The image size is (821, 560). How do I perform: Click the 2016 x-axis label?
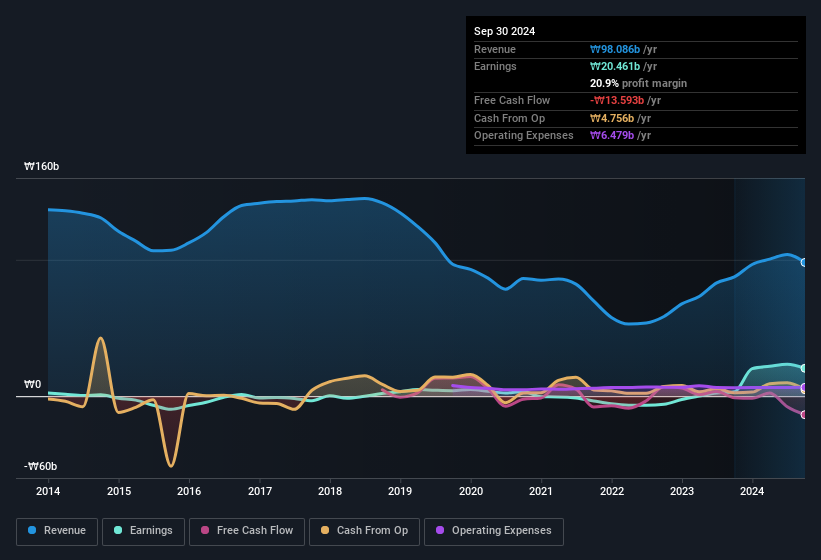tap(189, 491)
